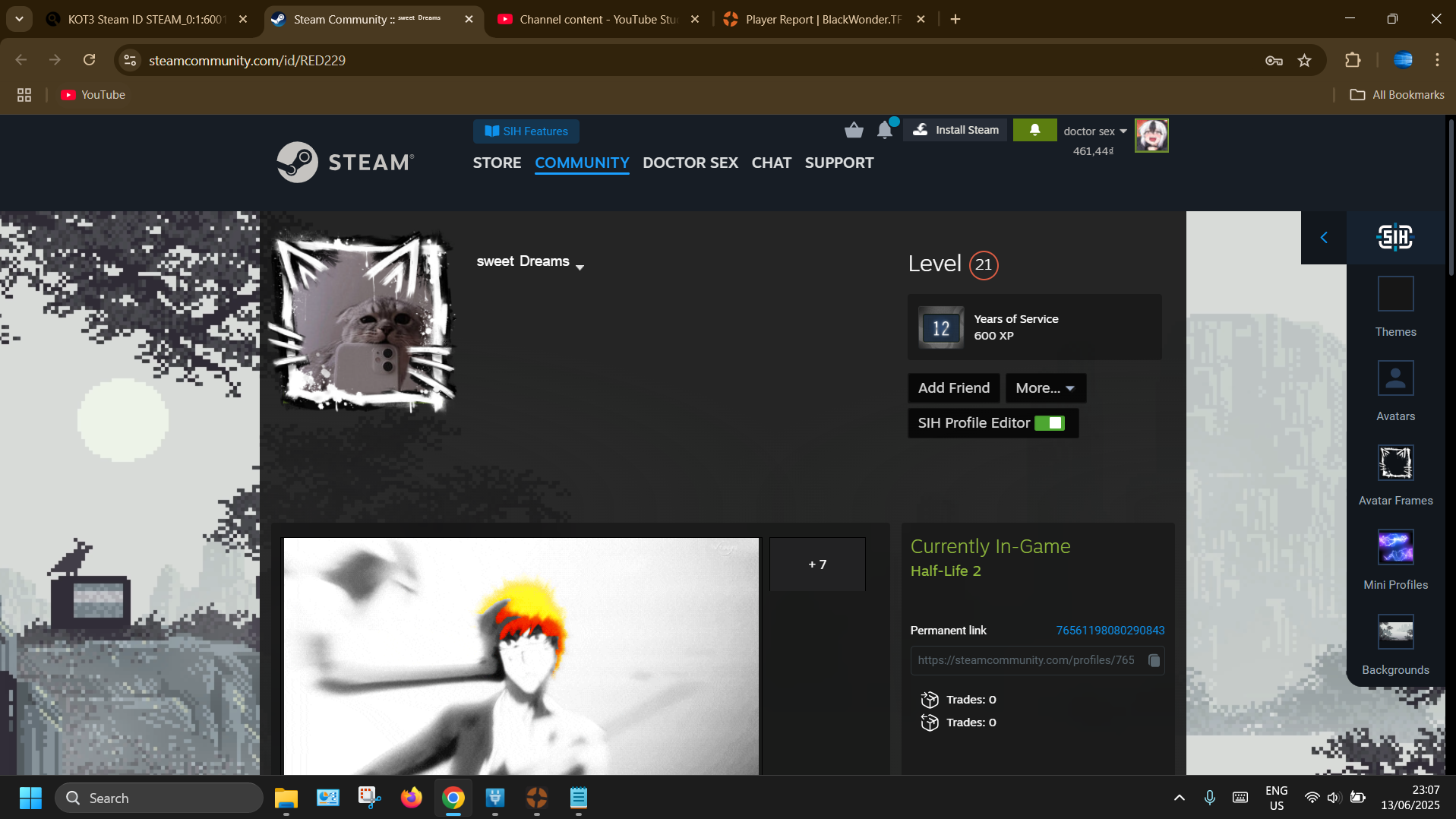This screenshot has height=819, width=1456.
Task: Open Chrome profile avatar
Action: coord(1403,60)
